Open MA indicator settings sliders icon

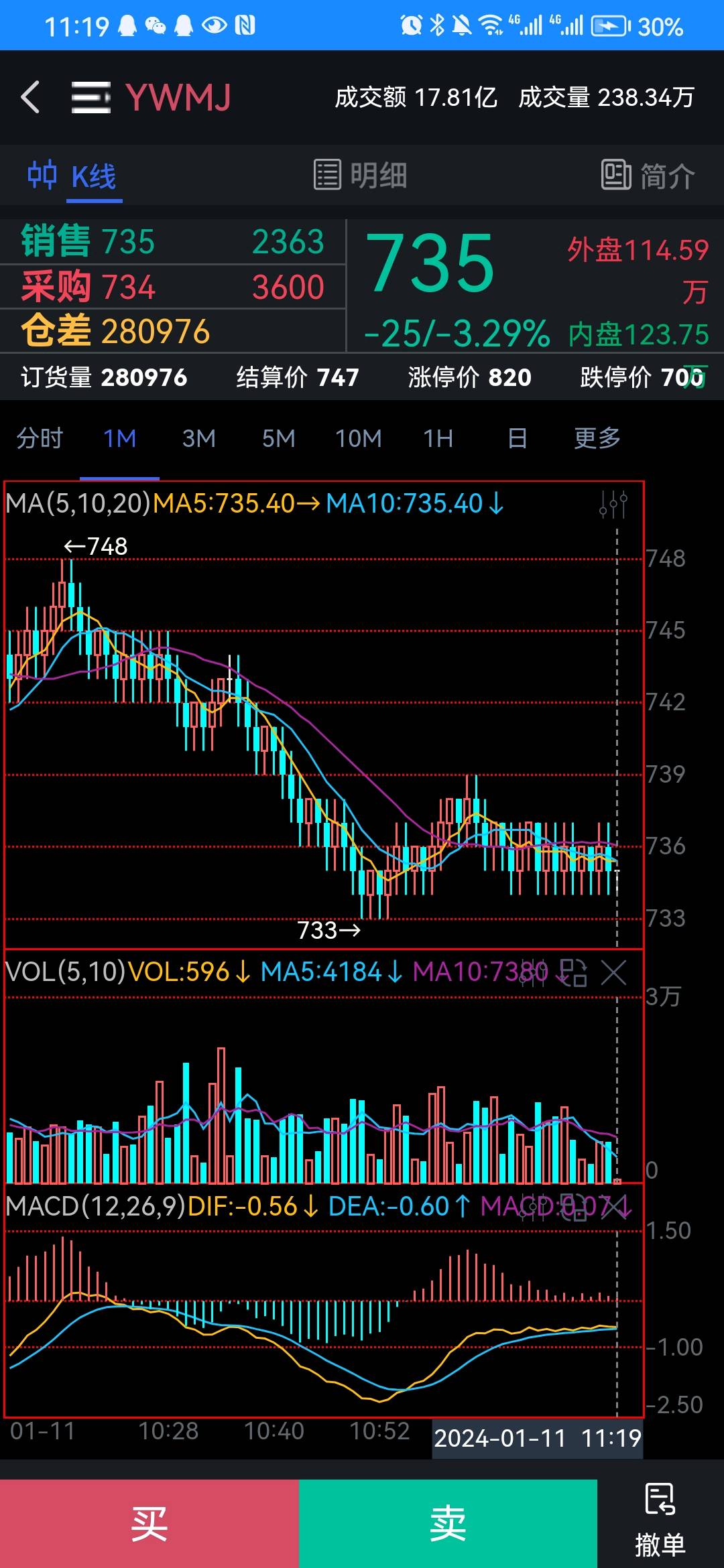pyautogui.click(x=613, y=504)
